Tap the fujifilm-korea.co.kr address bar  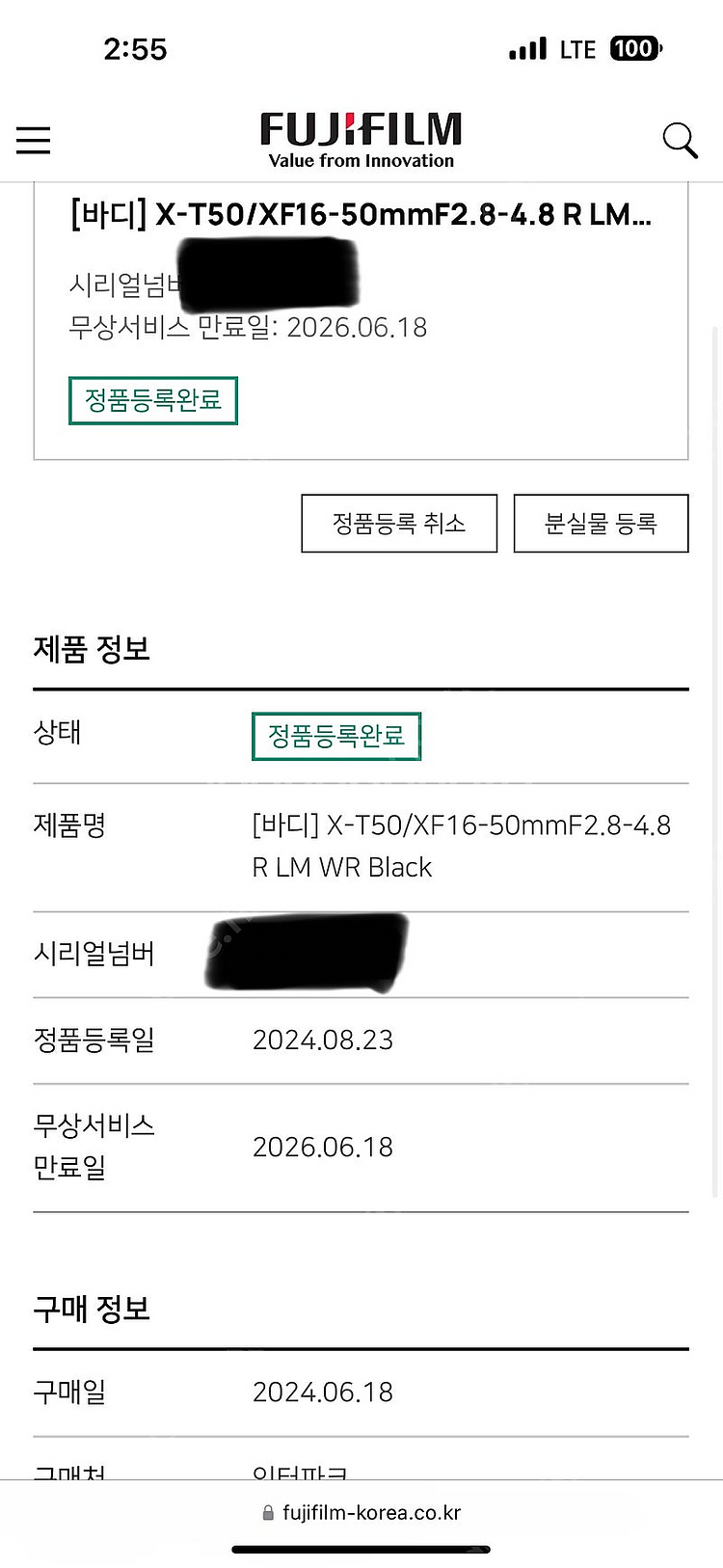tap(361, 1513)
